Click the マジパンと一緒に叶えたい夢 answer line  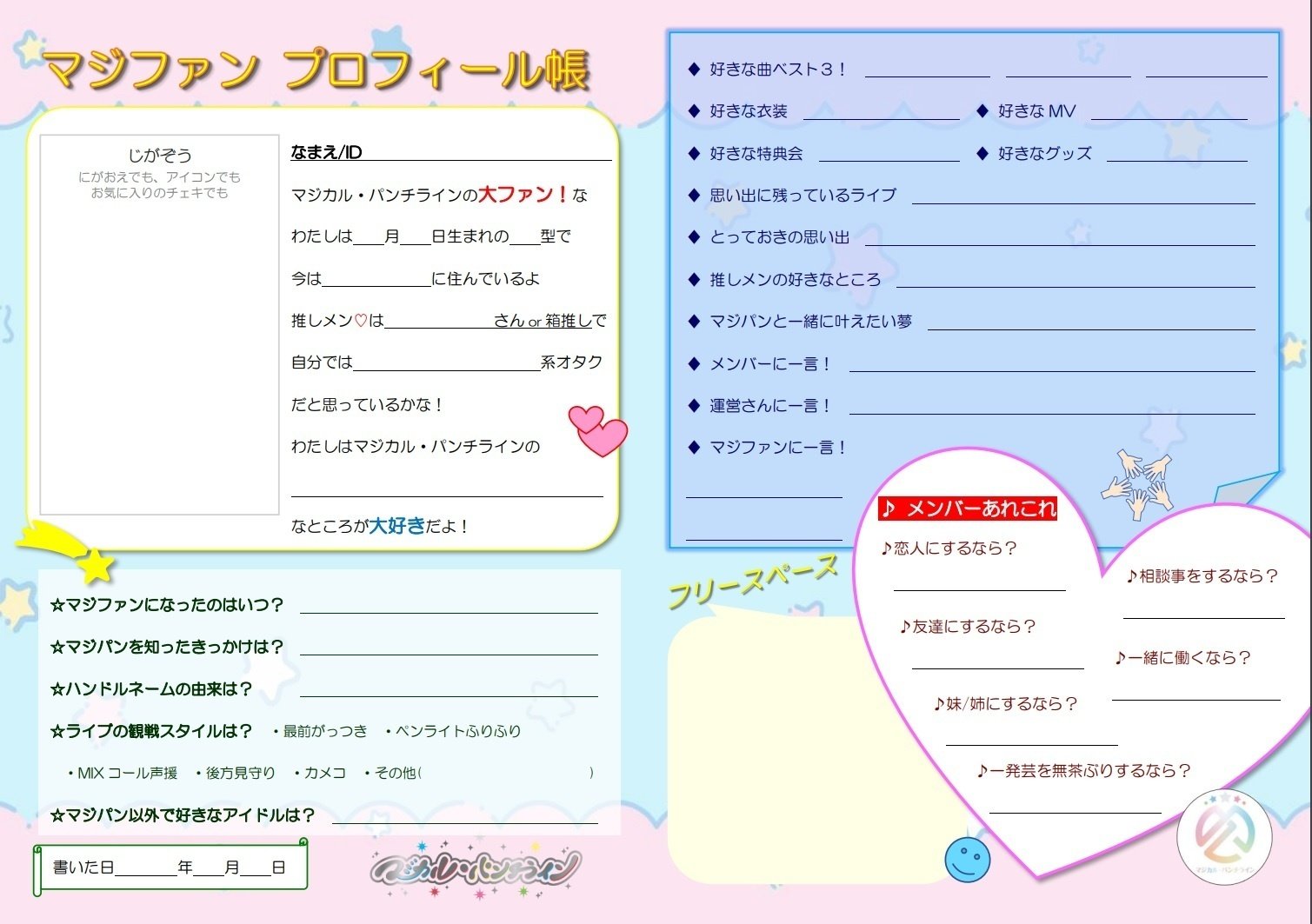pos(1091,322)
